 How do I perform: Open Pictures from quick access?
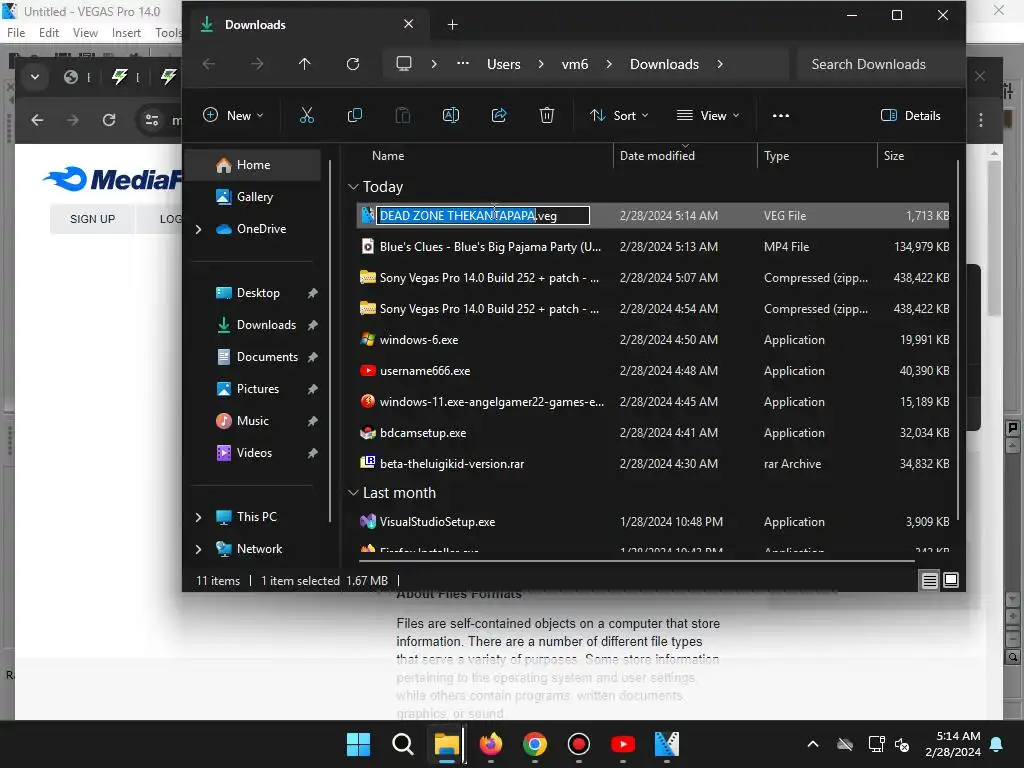257,389
